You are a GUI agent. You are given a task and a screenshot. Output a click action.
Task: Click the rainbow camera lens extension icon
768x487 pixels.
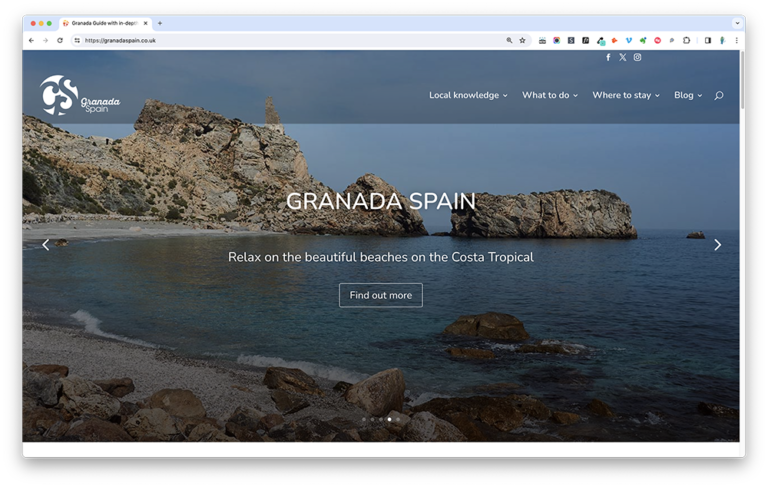556,41
